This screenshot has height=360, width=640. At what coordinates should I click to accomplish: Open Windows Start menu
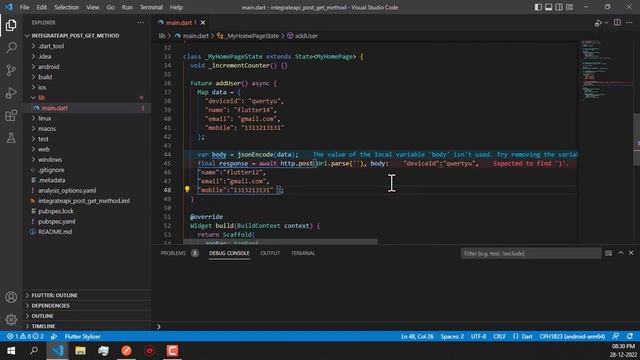11,351
